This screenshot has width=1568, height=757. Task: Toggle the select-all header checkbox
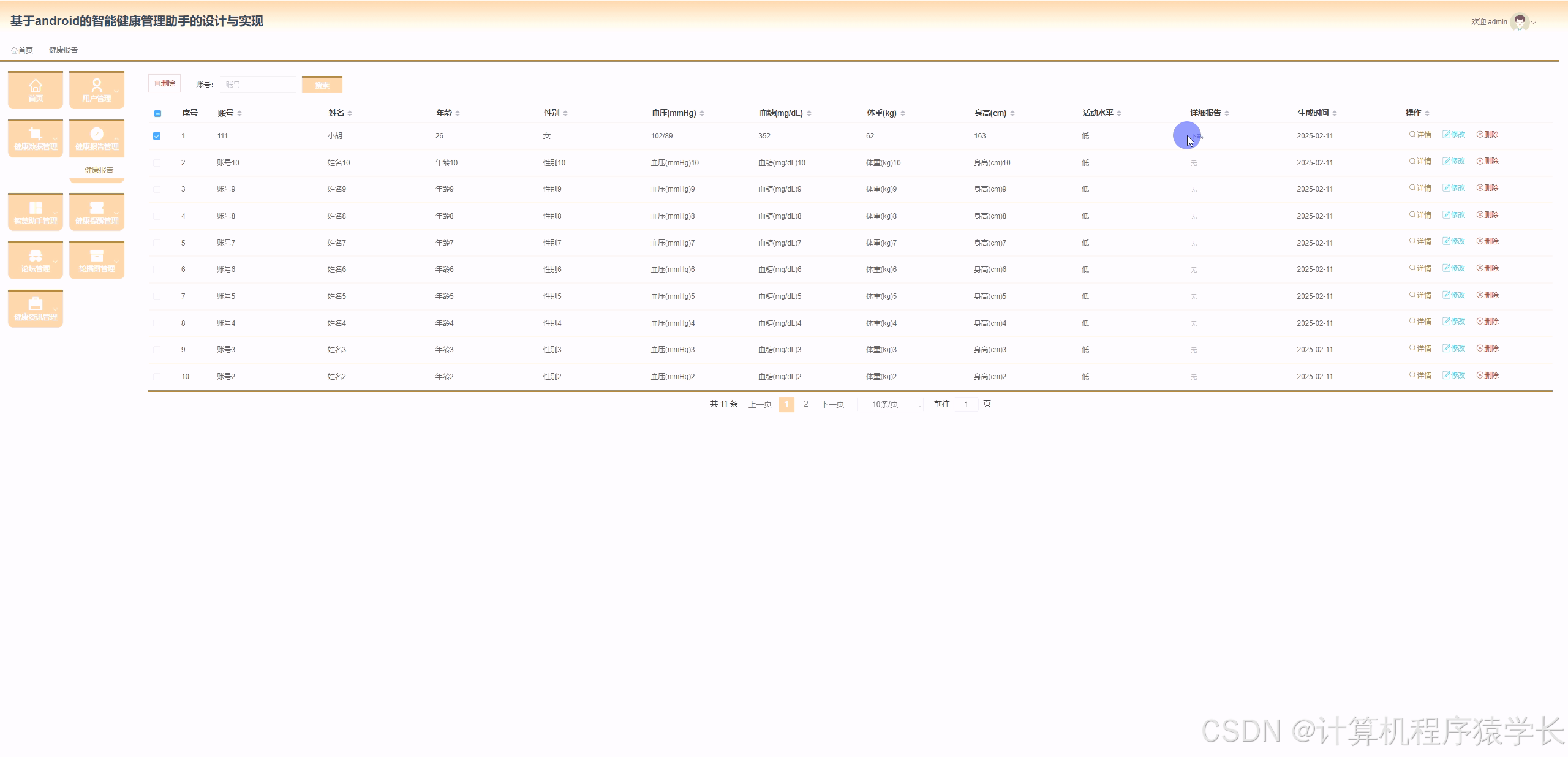click(157, 113)
